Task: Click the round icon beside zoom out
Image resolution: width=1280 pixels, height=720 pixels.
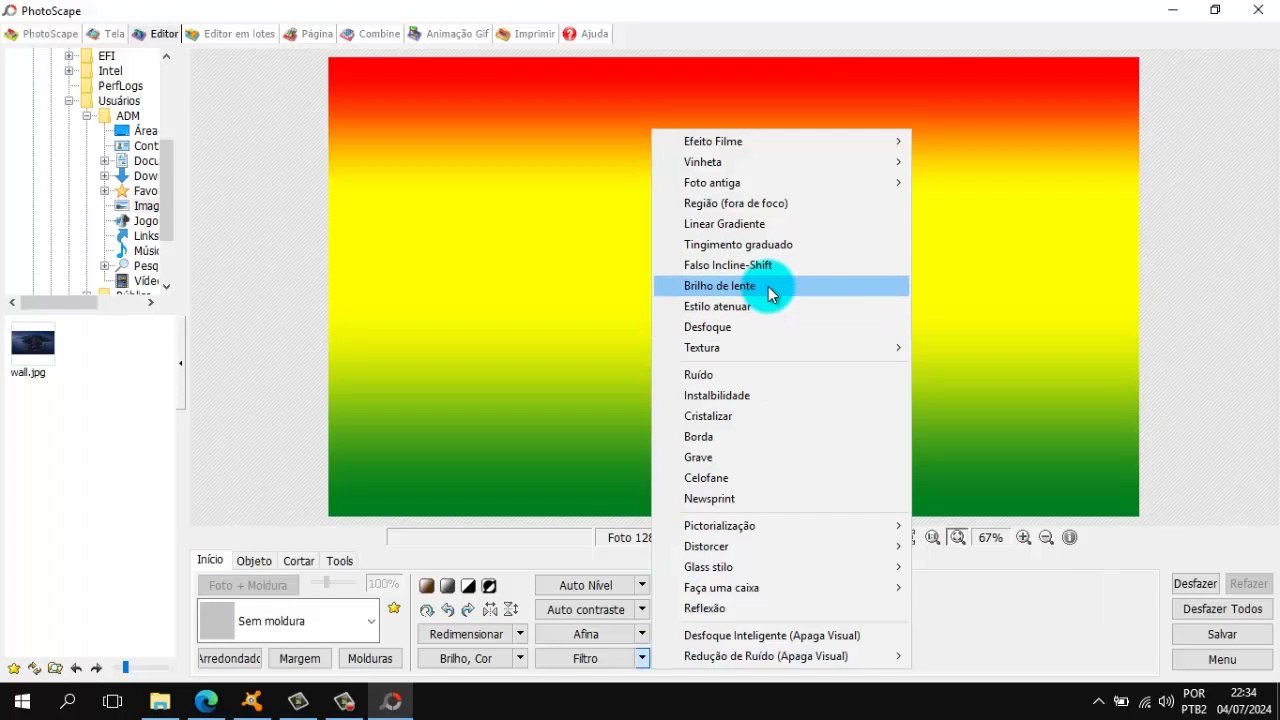Action: [x=1070, y=538]
